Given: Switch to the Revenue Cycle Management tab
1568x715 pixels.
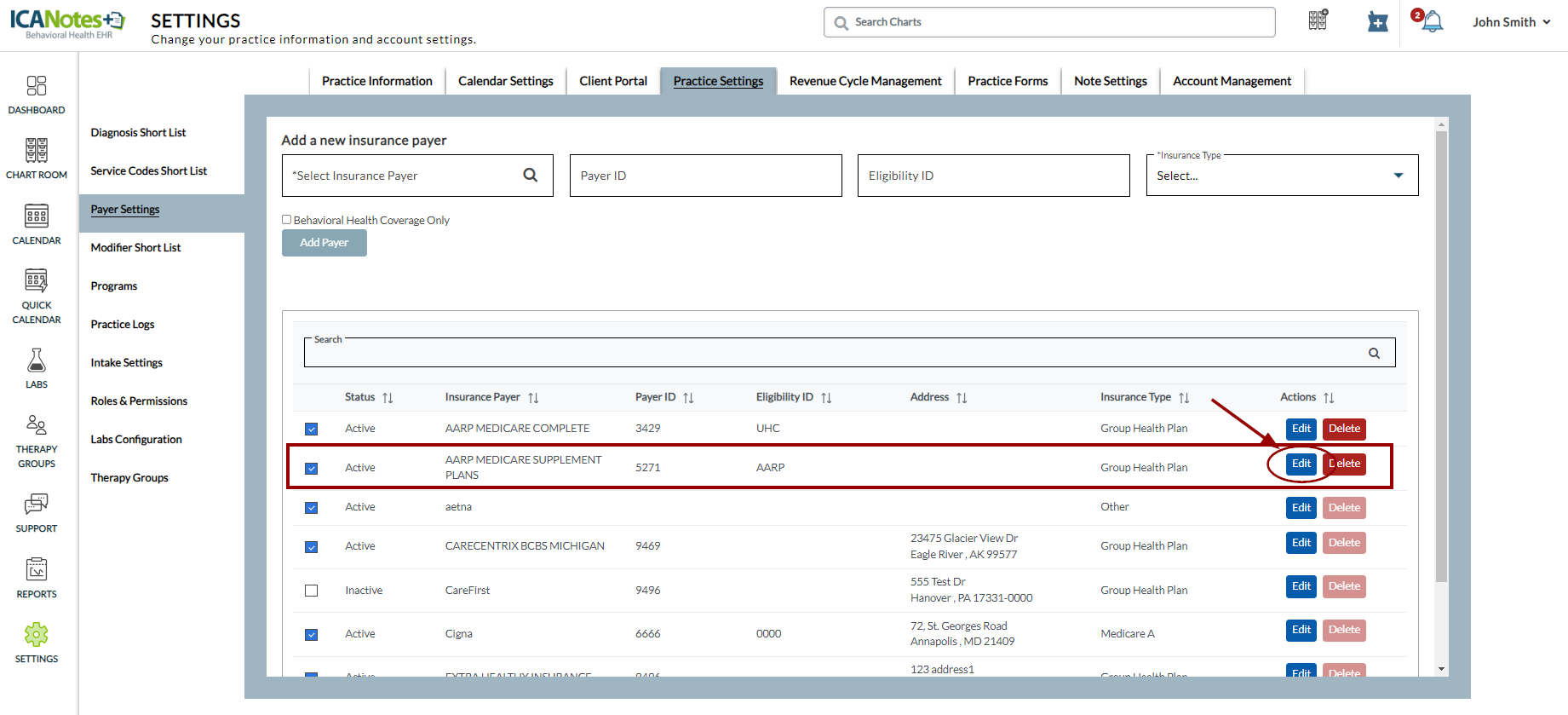Looking at the screenshot, I should click(x=864, y=81).
